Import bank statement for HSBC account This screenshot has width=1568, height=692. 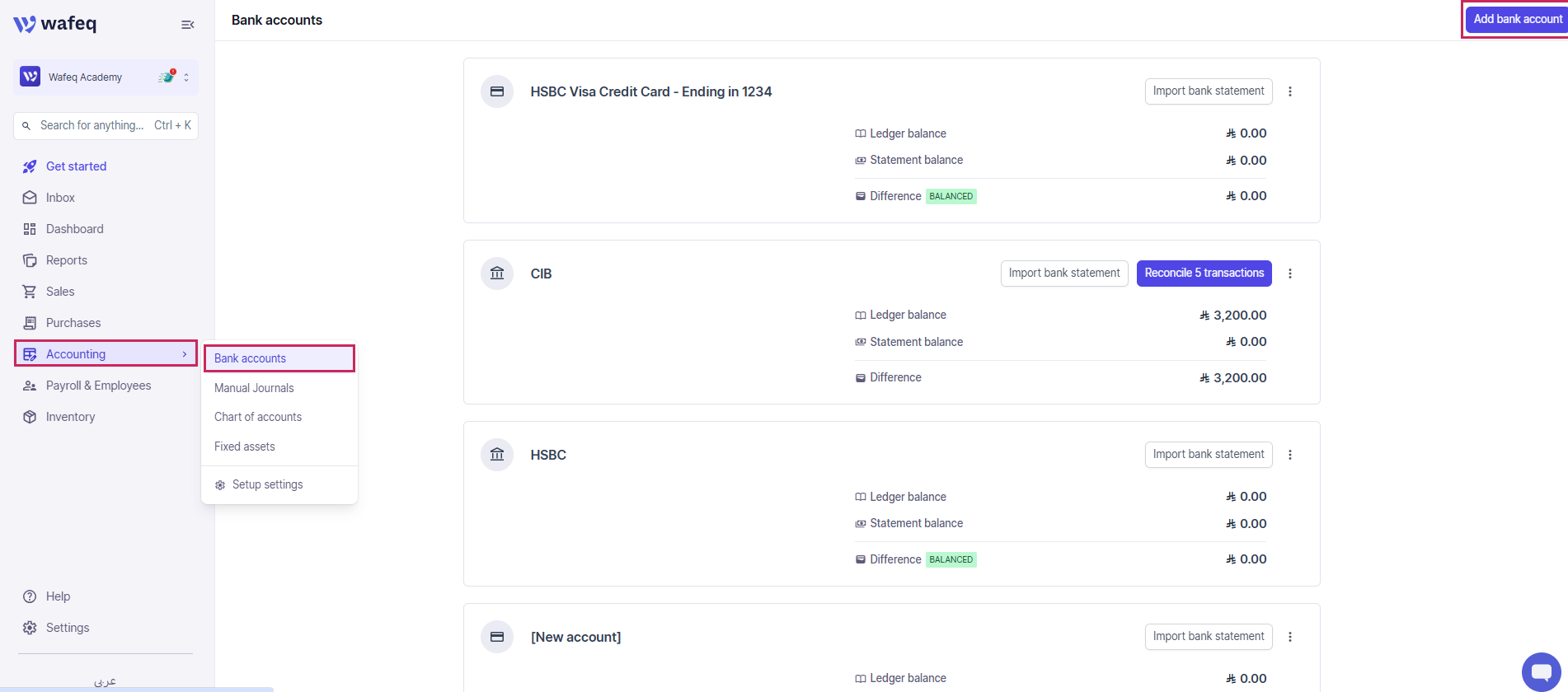point(1209,455)
